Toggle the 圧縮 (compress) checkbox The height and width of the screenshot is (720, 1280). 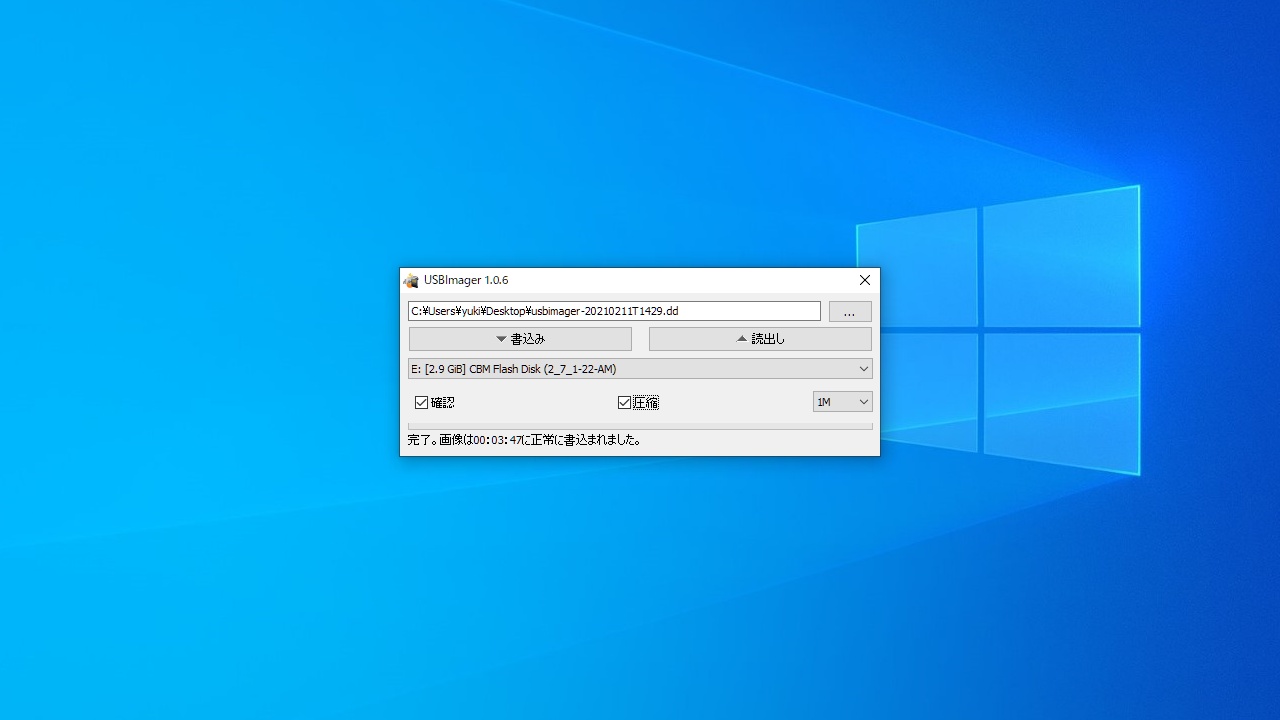coord(638,402)
